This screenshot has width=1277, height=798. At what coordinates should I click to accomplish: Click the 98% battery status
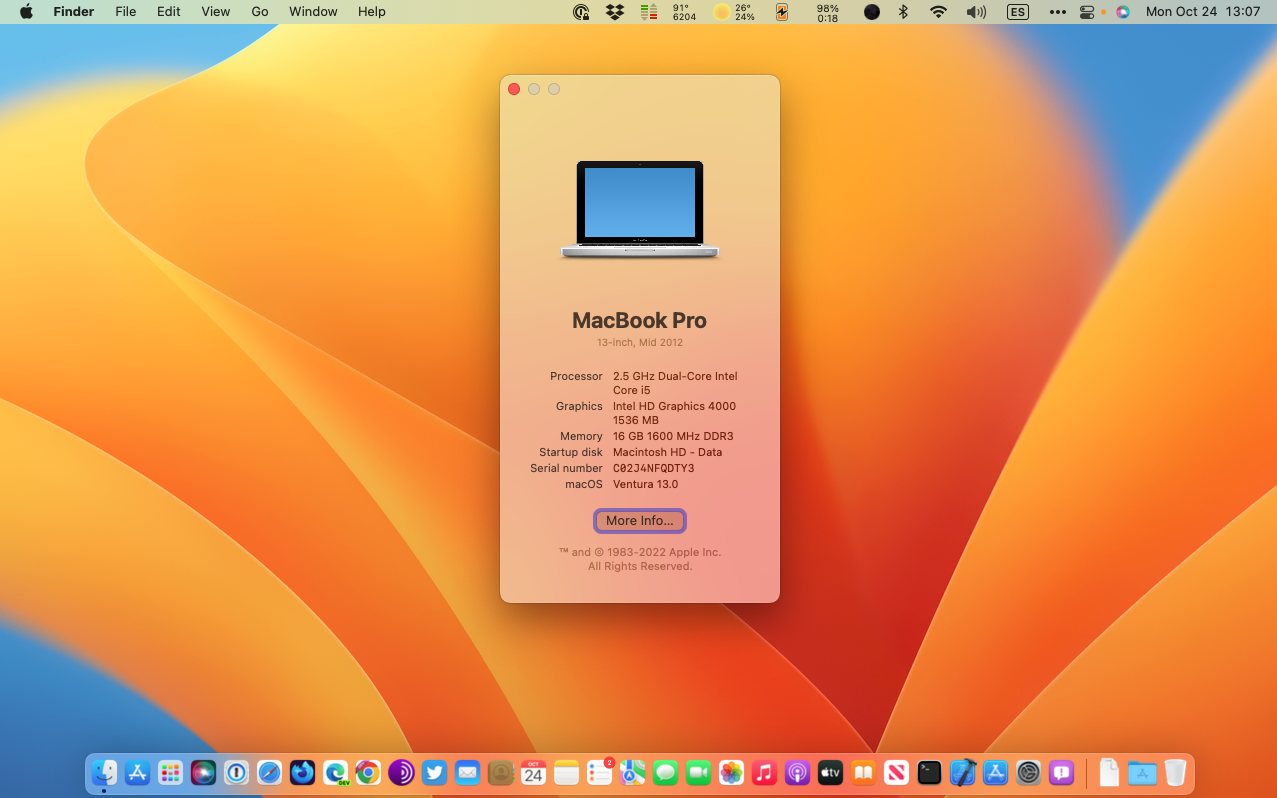[x=827, y=12]
